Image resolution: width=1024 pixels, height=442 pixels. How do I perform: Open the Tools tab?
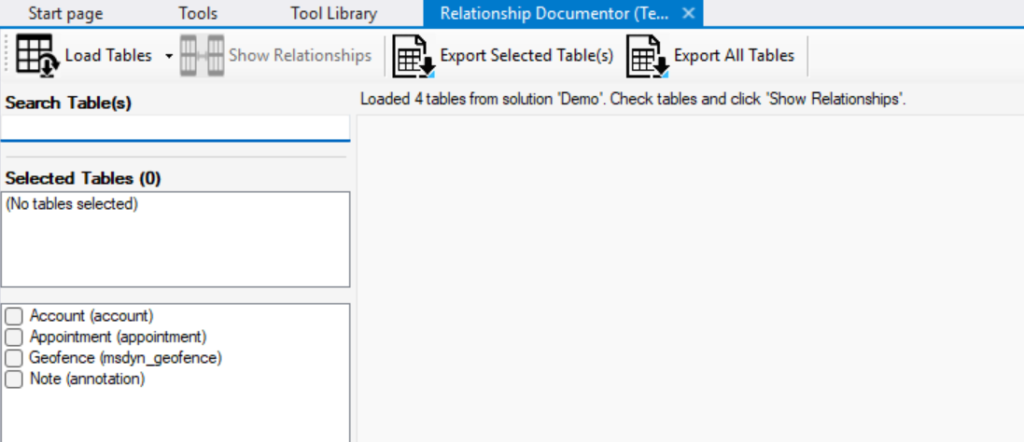pyautogui.click(x=197, y=13)
